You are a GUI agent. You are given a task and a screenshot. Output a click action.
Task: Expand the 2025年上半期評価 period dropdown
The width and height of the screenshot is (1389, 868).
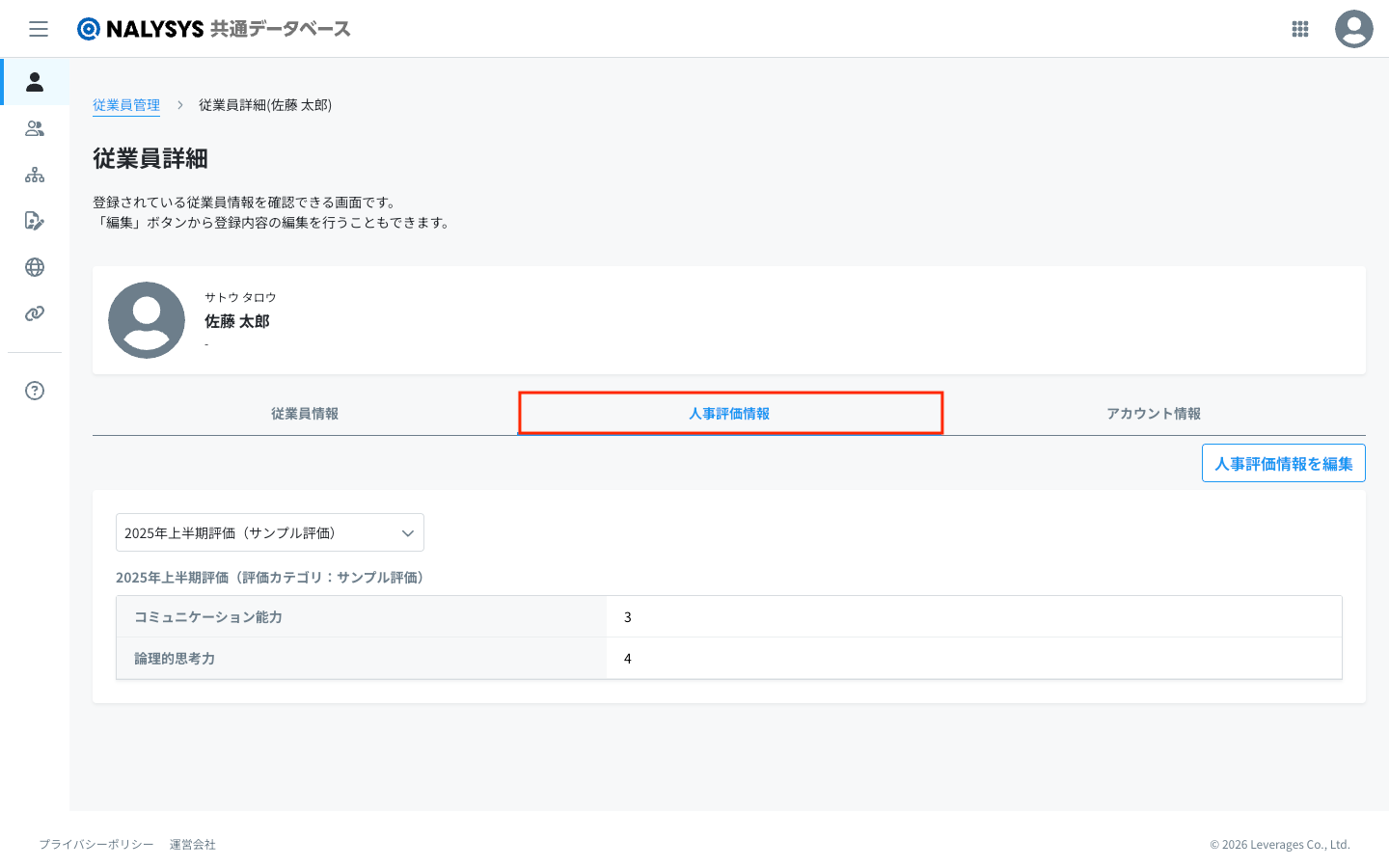pos(270,532)
